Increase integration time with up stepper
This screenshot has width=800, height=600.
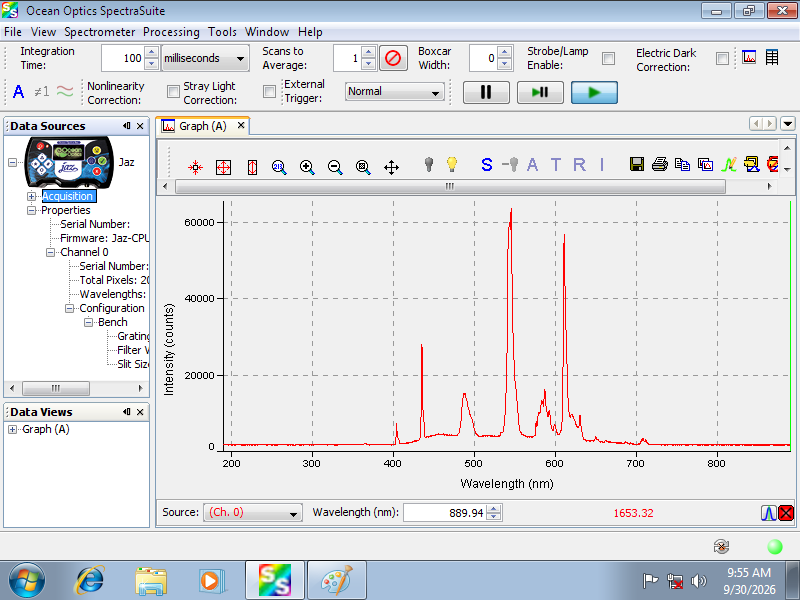click(151, 52)
